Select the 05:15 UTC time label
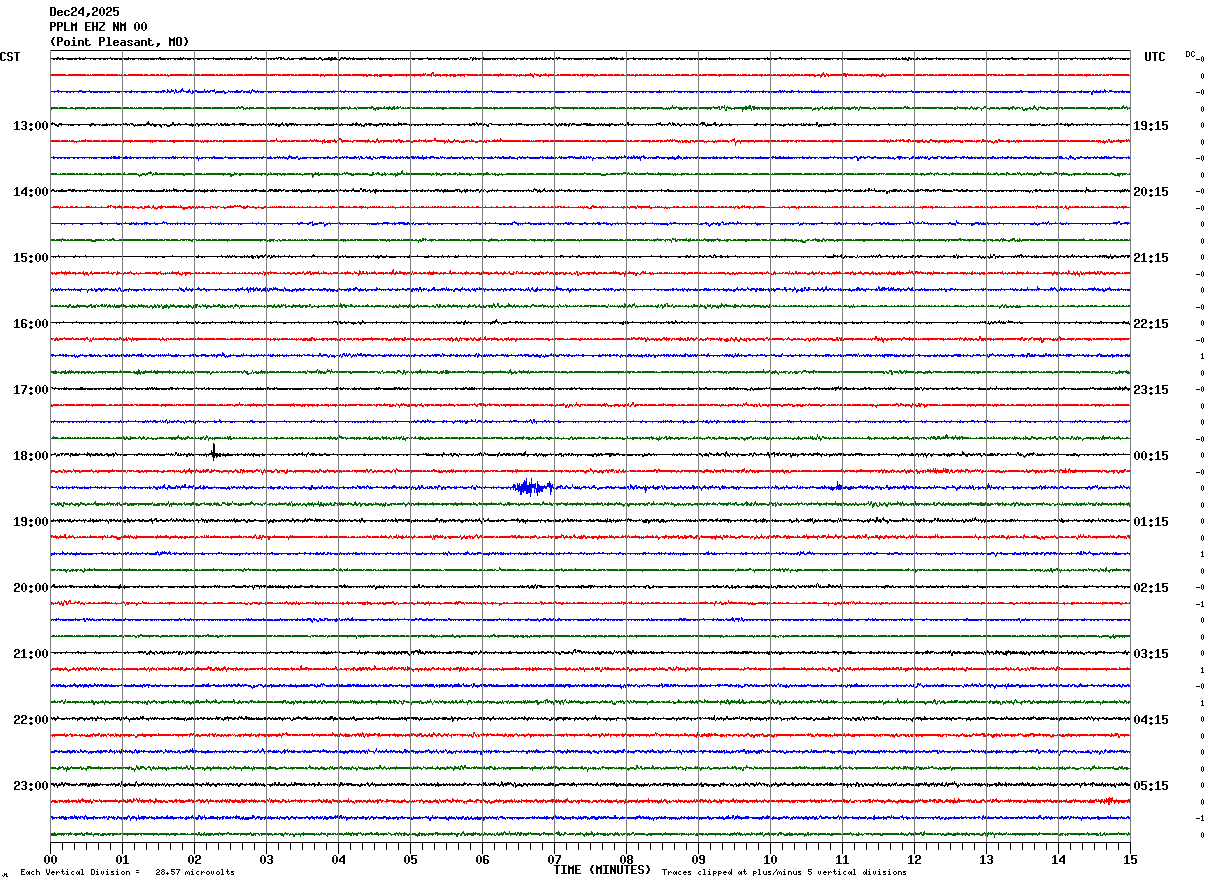The image size is (1210, 886). pos(1151,786)
